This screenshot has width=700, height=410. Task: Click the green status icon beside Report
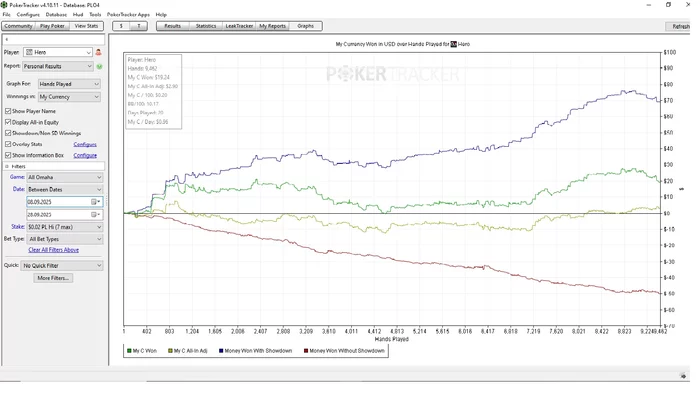(x=99, y=66)
